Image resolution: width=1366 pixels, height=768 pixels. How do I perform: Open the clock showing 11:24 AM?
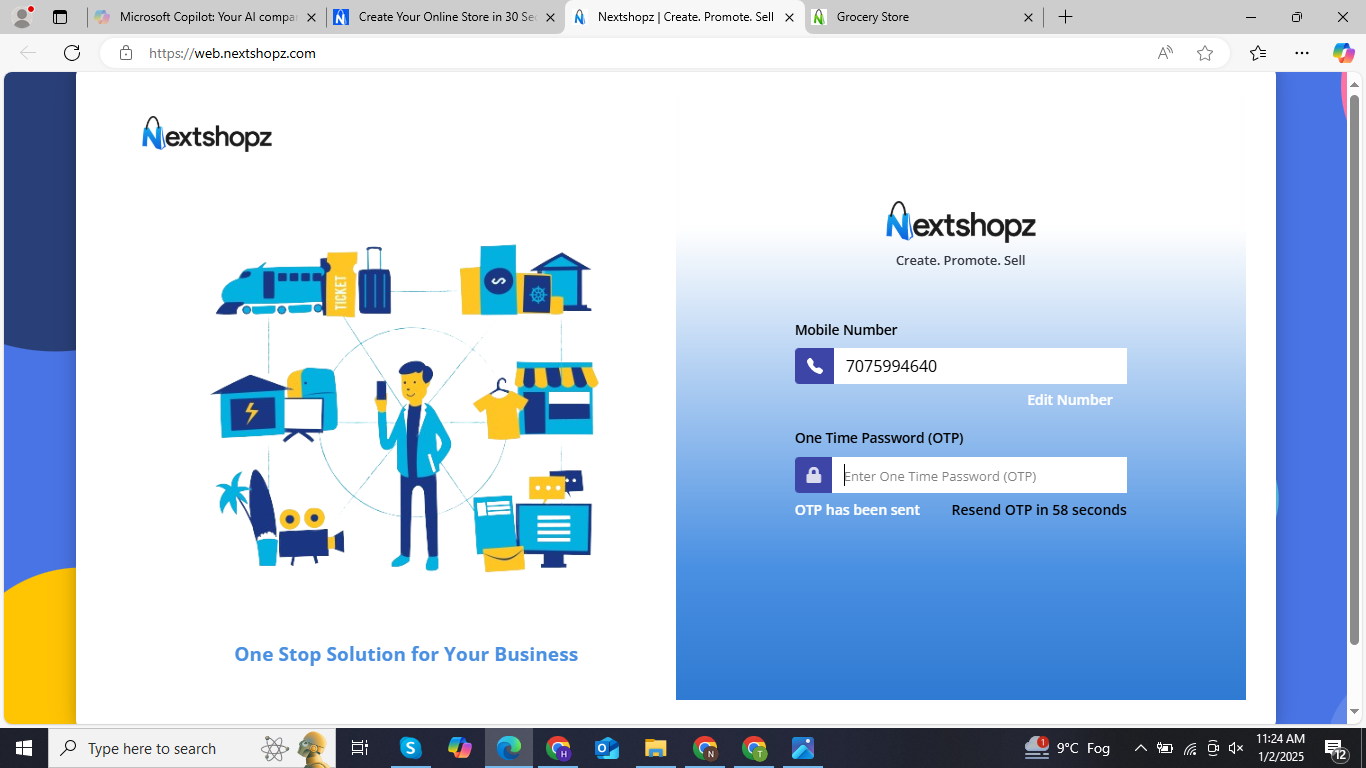pos(1280,748)
